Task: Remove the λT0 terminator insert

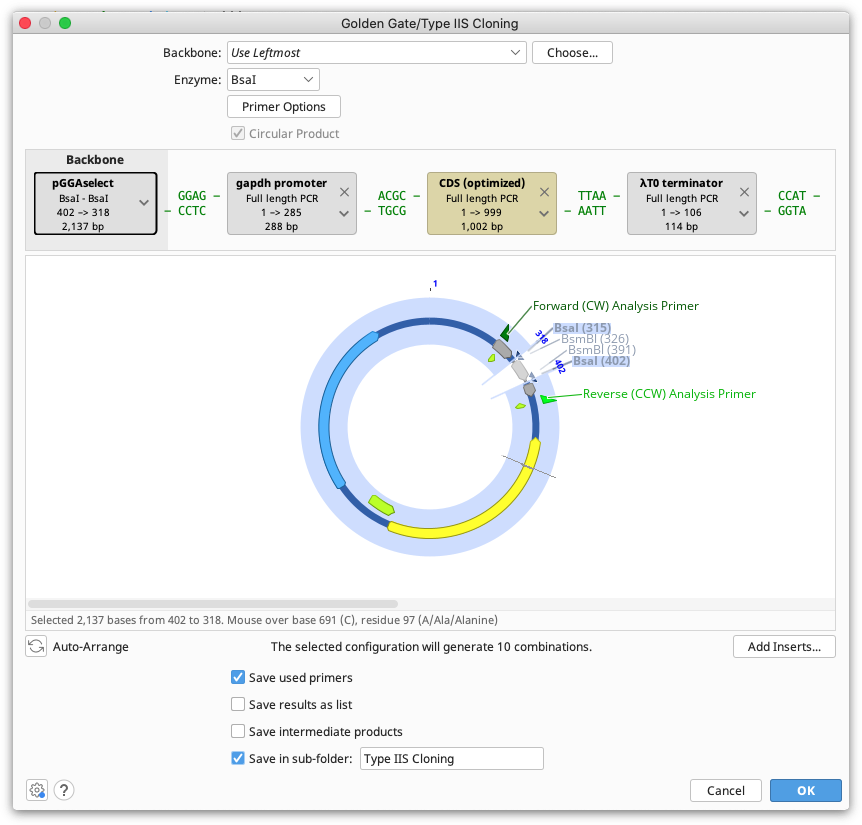Action: pyautogui.click(x=744, y=192)
